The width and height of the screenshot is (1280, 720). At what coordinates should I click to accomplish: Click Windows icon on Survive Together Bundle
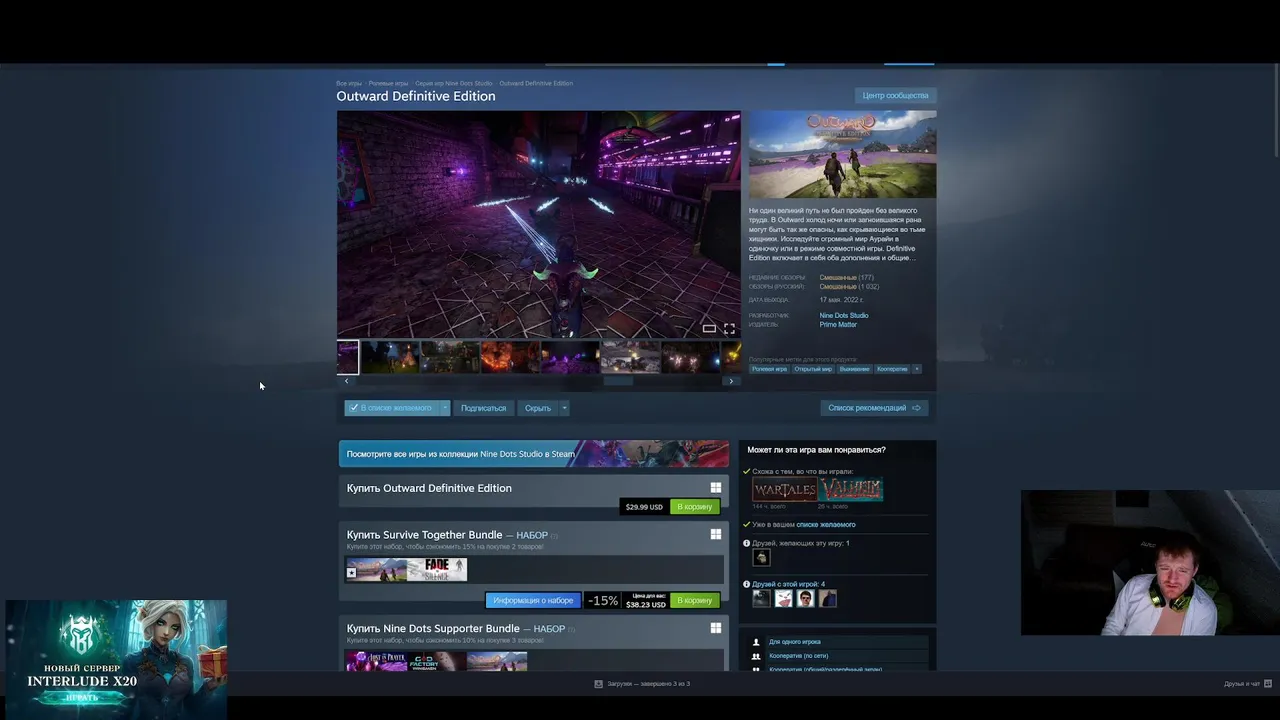pyautogui.click(x=715, y=534)
